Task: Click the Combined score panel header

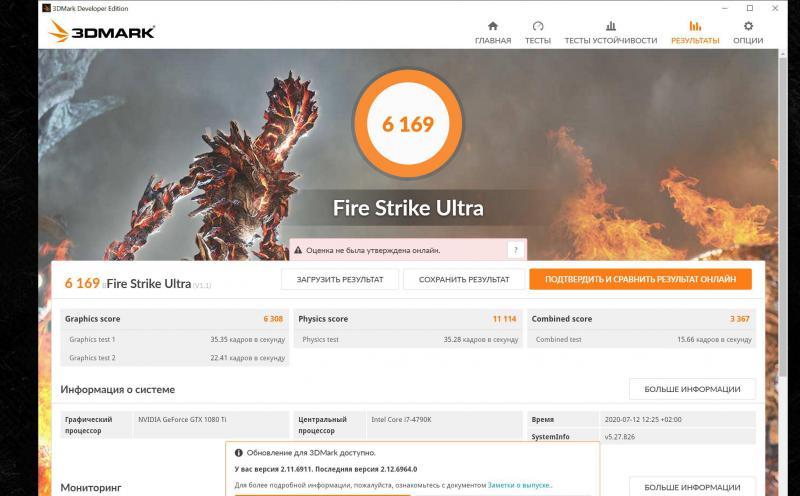Action: point(642,319)
